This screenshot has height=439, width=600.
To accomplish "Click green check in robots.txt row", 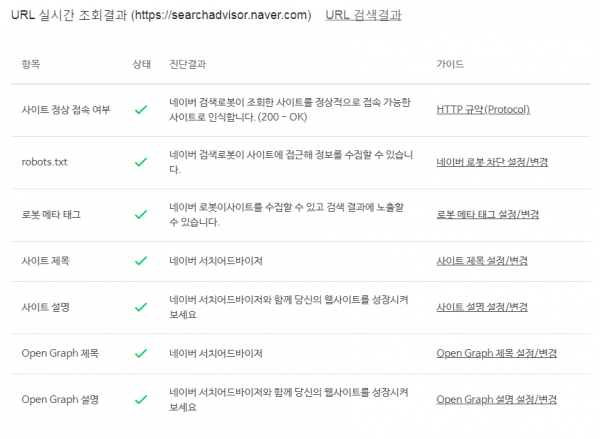I will tap(141, 162).
